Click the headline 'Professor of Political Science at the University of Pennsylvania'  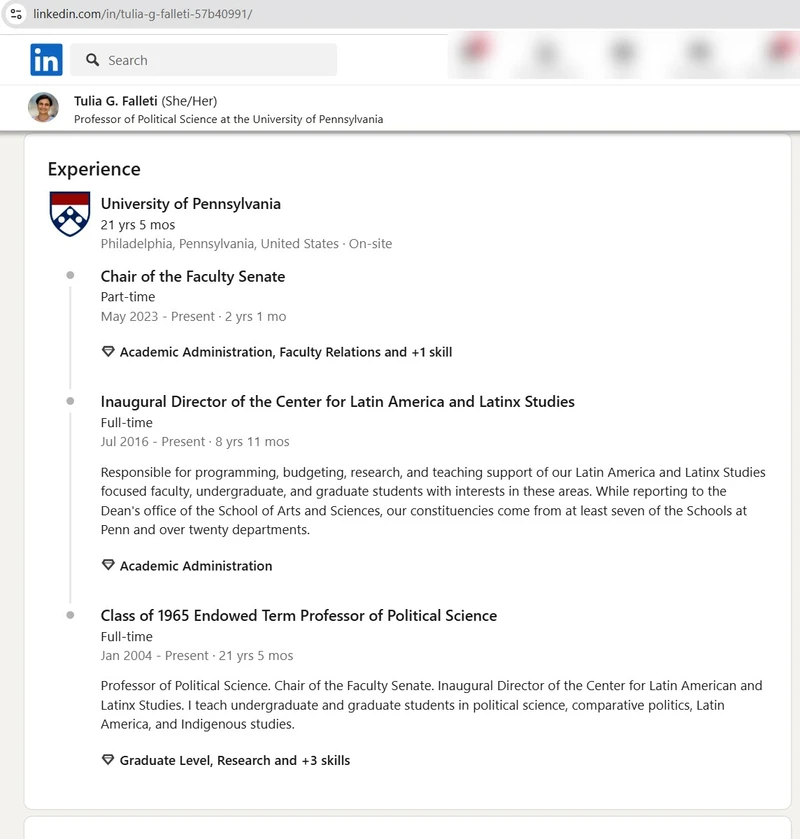(x=228, y=119)
